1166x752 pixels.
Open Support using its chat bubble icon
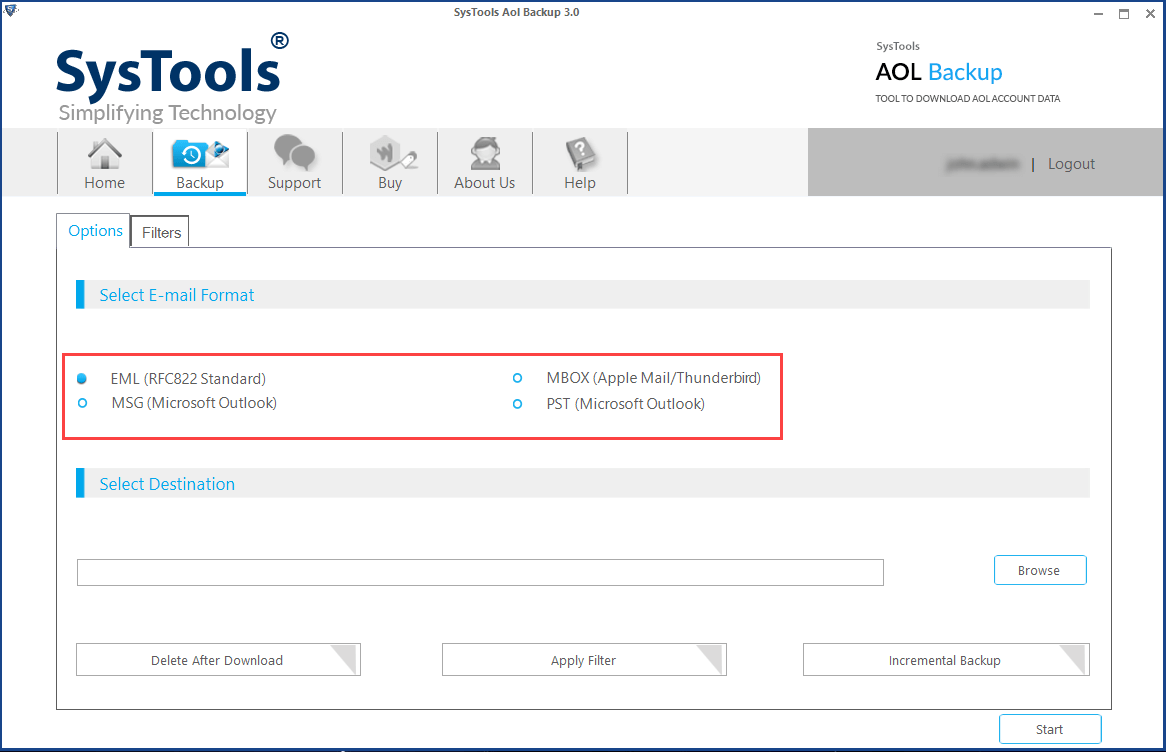point(294,162)
